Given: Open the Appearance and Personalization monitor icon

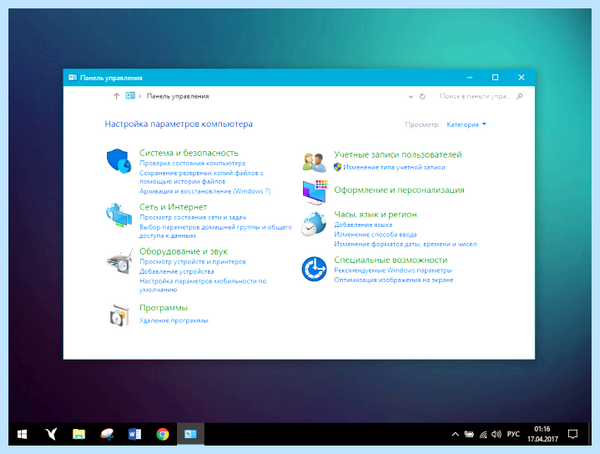Looking at the screenshot, I should point(315,192).
